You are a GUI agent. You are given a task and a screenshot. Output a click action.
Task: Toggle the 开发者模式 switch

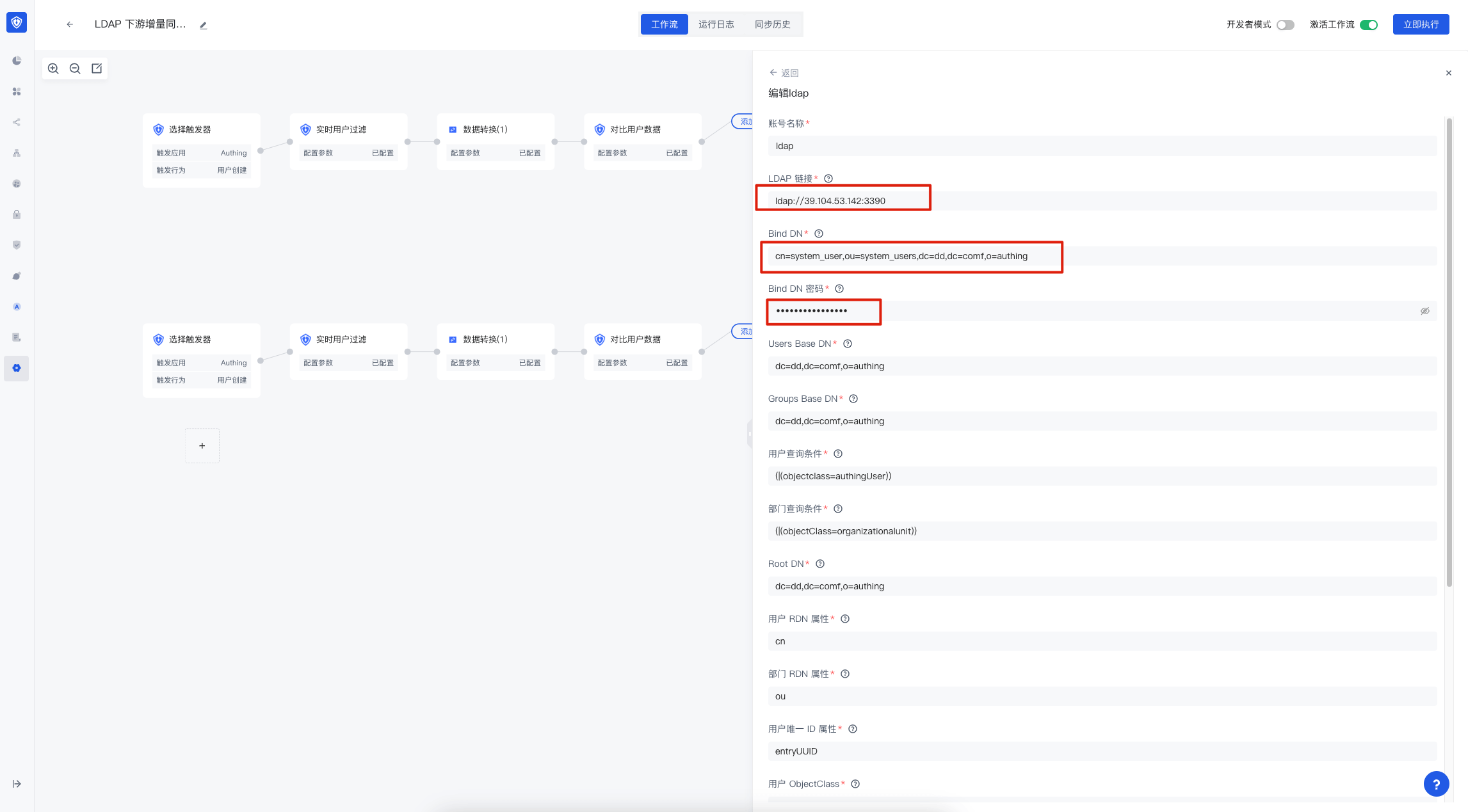[x=1285, y=25]
